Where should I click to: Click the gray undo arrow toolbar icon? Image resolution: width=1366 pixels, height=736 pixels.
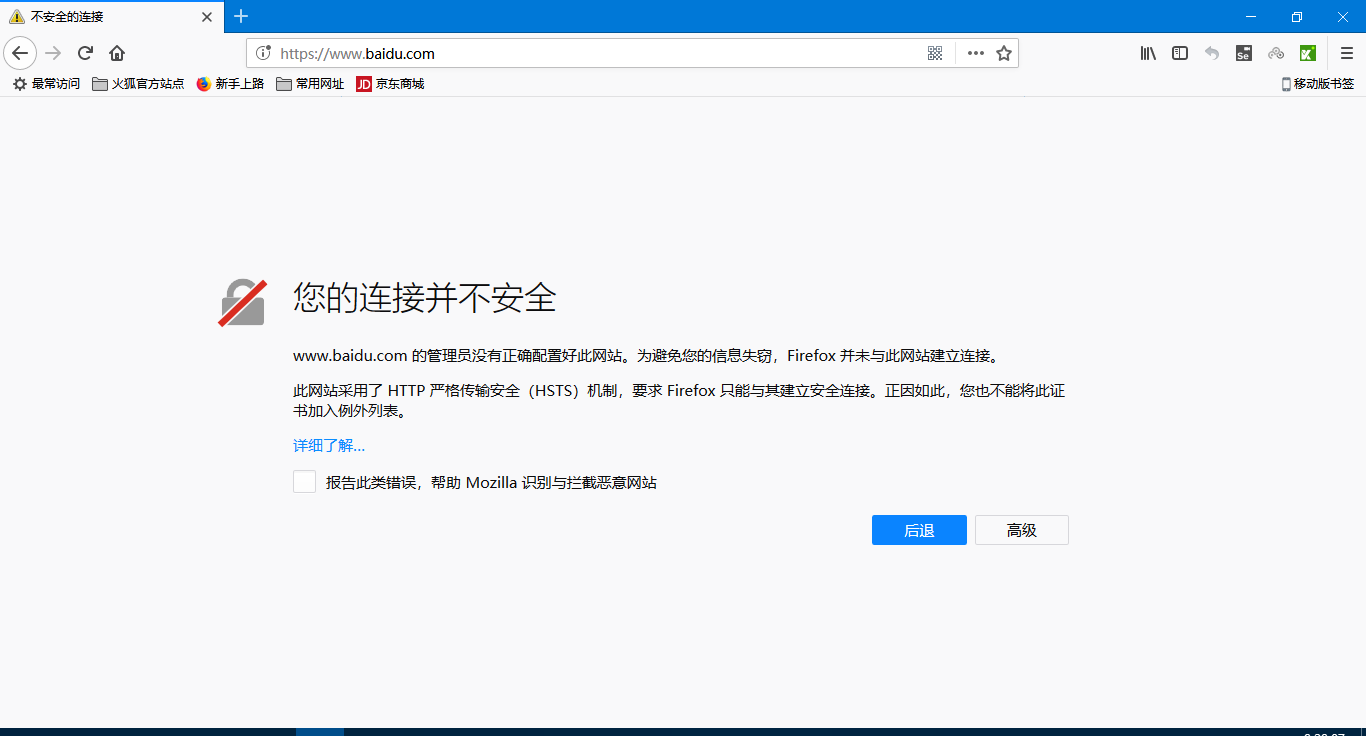[1212, 53]
